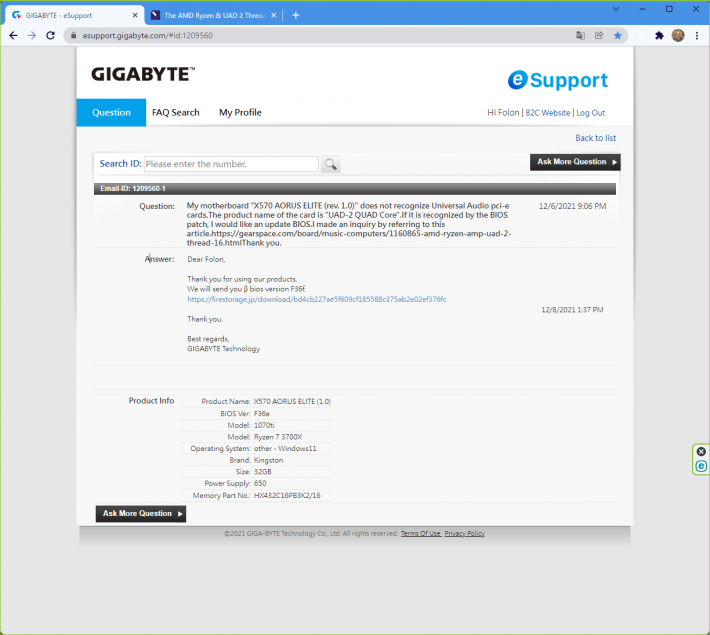Click the Search ID magnifier button

point(331,164)
